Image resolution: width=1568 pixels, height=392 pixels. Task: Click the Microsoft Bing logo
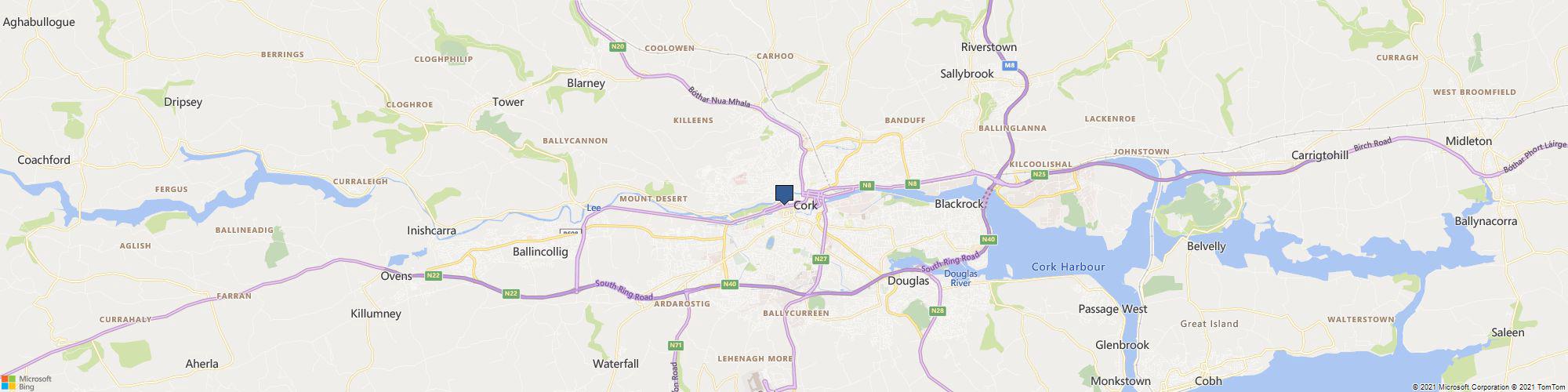tap(26, 383)
